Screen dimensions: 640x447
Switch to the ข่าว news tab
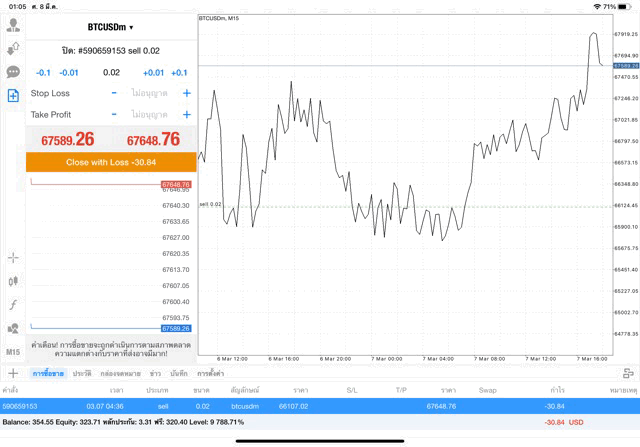(154, 373)
